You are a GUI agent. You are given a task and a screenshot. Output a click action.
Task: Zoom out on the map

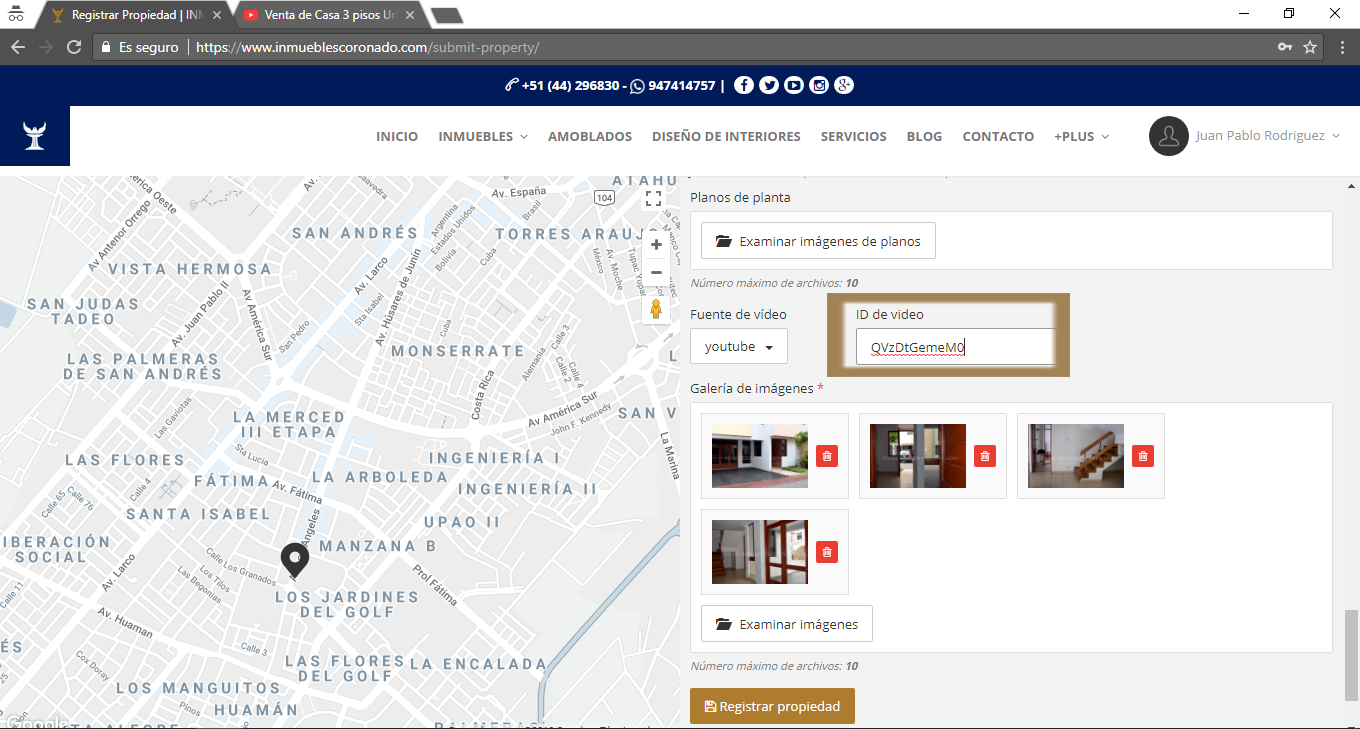tap(656, 273)
